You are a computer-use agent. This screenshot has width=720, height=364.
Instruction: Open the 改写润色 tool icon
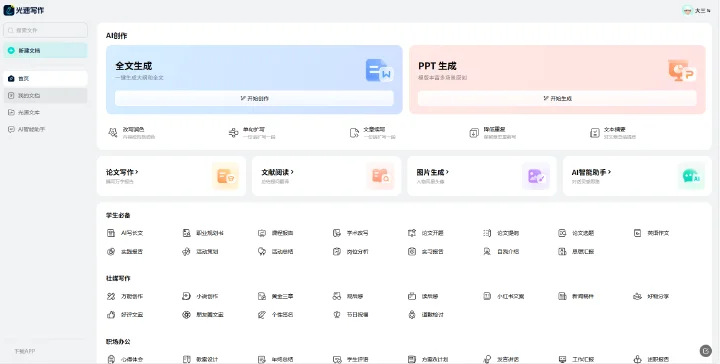pyautogui.click(x=112, y=133)
